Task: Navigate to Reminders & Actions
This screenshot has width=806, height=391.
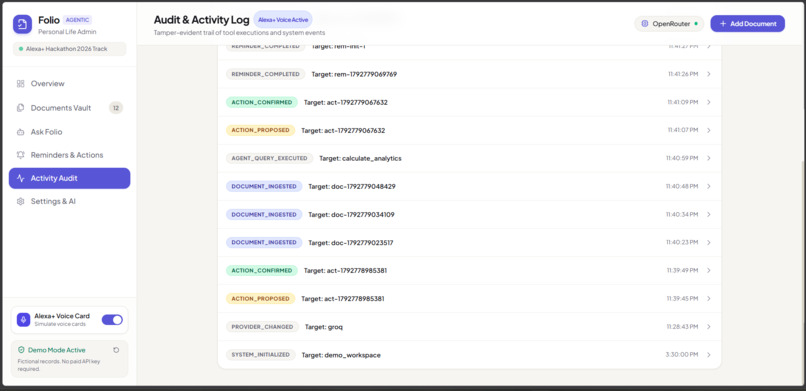Action: point(69,155)
